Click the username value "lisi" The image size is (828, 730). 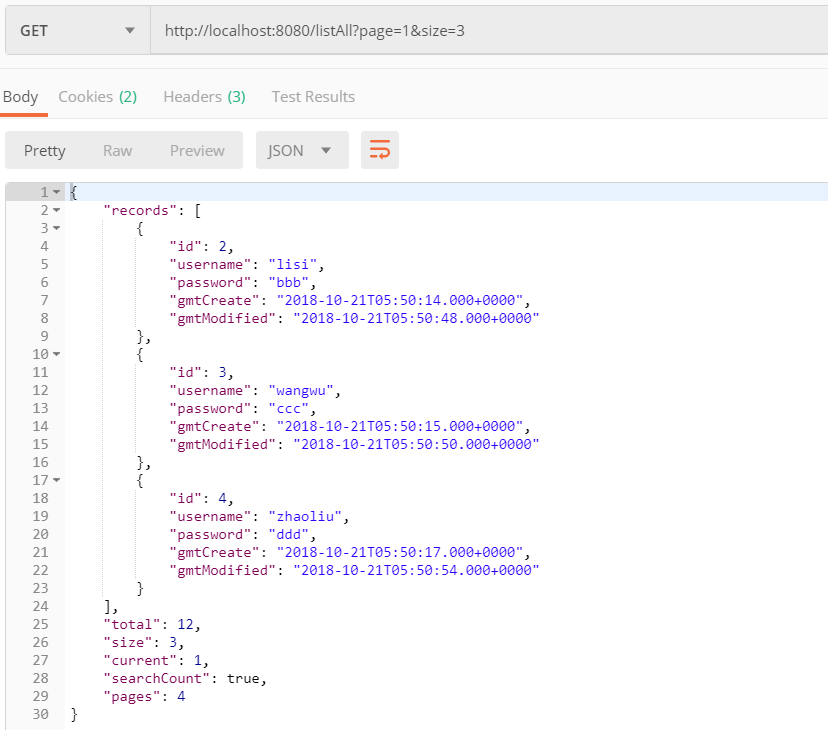coord(293,264)
